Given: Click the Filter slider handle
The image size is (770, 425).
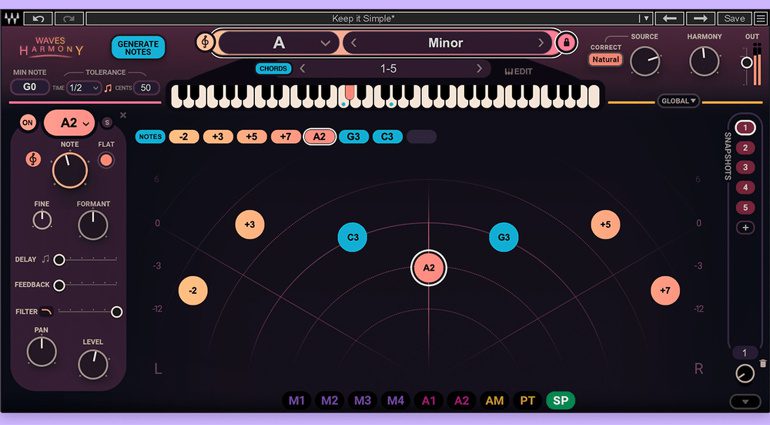Looking at the screenshot, I should pos(117,312).
